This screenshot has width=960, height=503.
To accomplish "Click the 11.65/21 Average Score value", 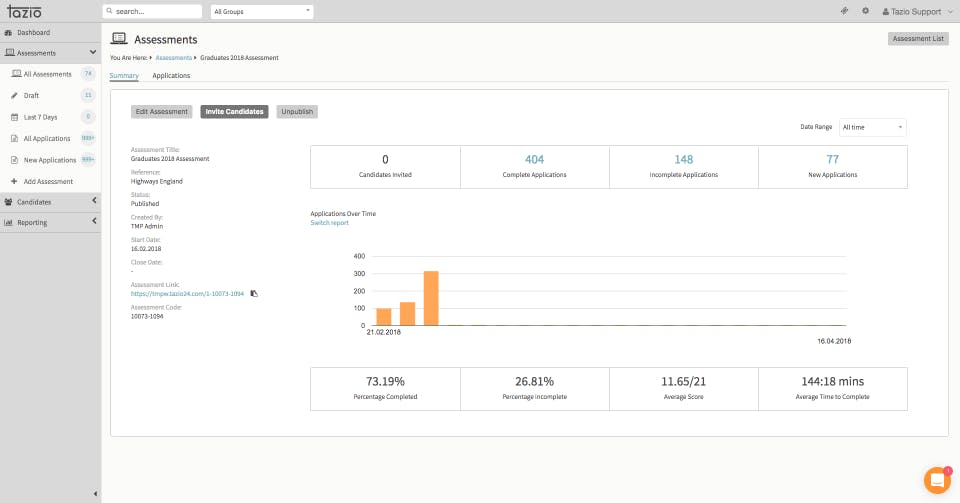I will 683,381.
